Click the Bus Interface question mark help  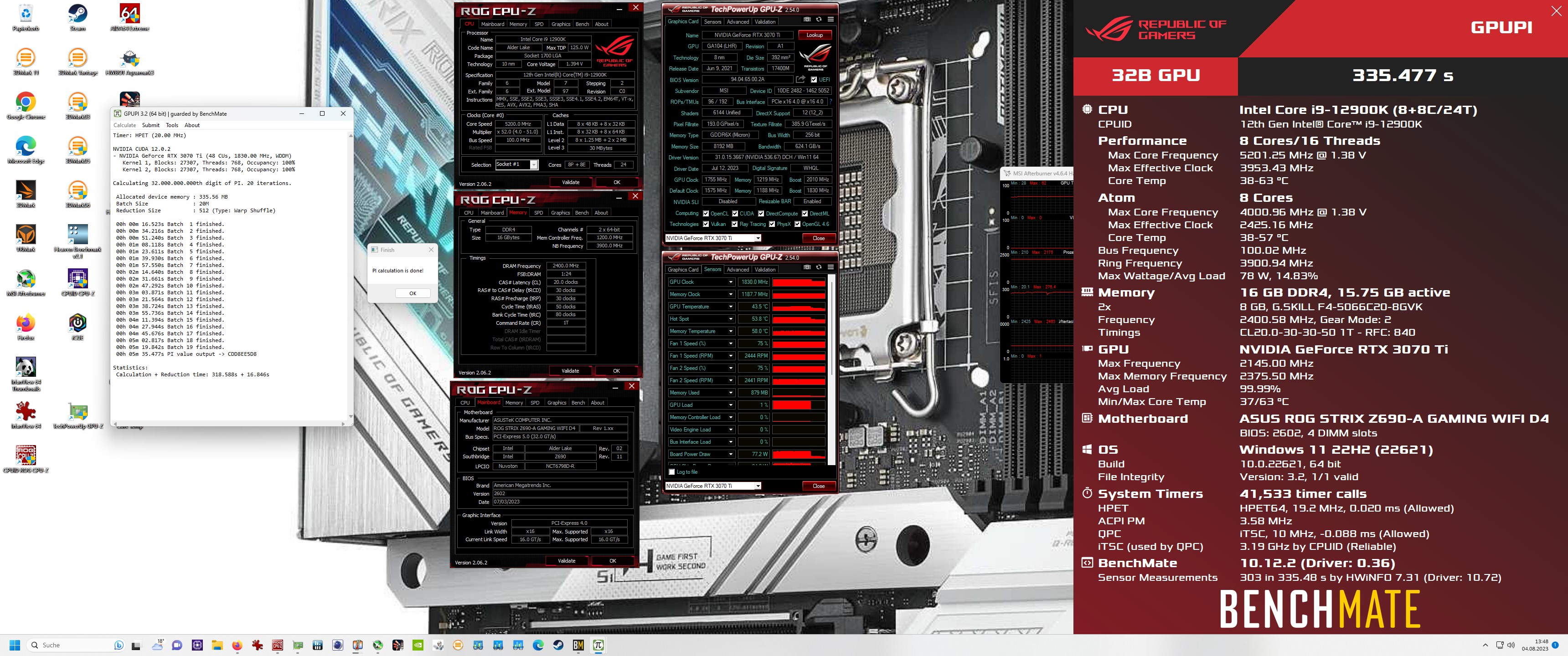click(830, 102)
